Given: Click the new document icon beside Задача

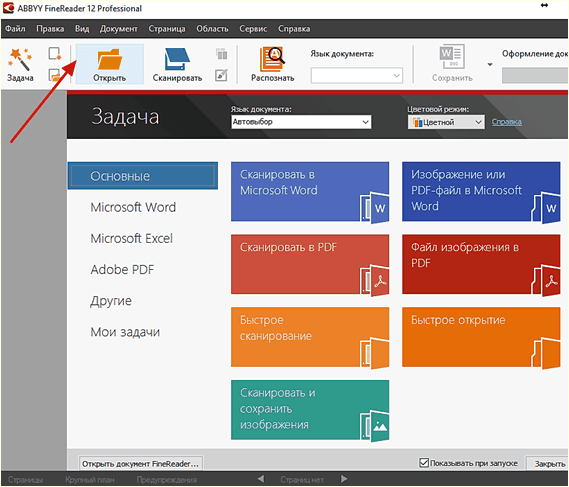Looking at the screenshot, I should (54, 53).
